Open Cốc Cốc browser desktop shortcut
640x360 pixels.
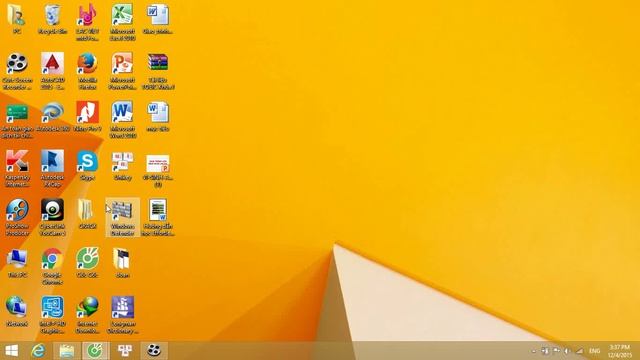tap(87, 263)
